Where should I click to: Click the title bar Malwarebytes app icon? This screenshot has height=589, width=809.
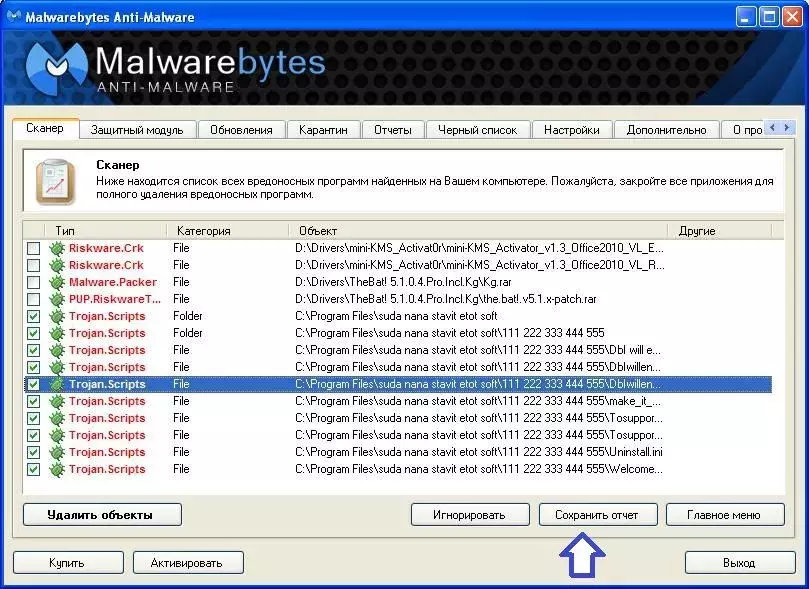pos(14,17)
